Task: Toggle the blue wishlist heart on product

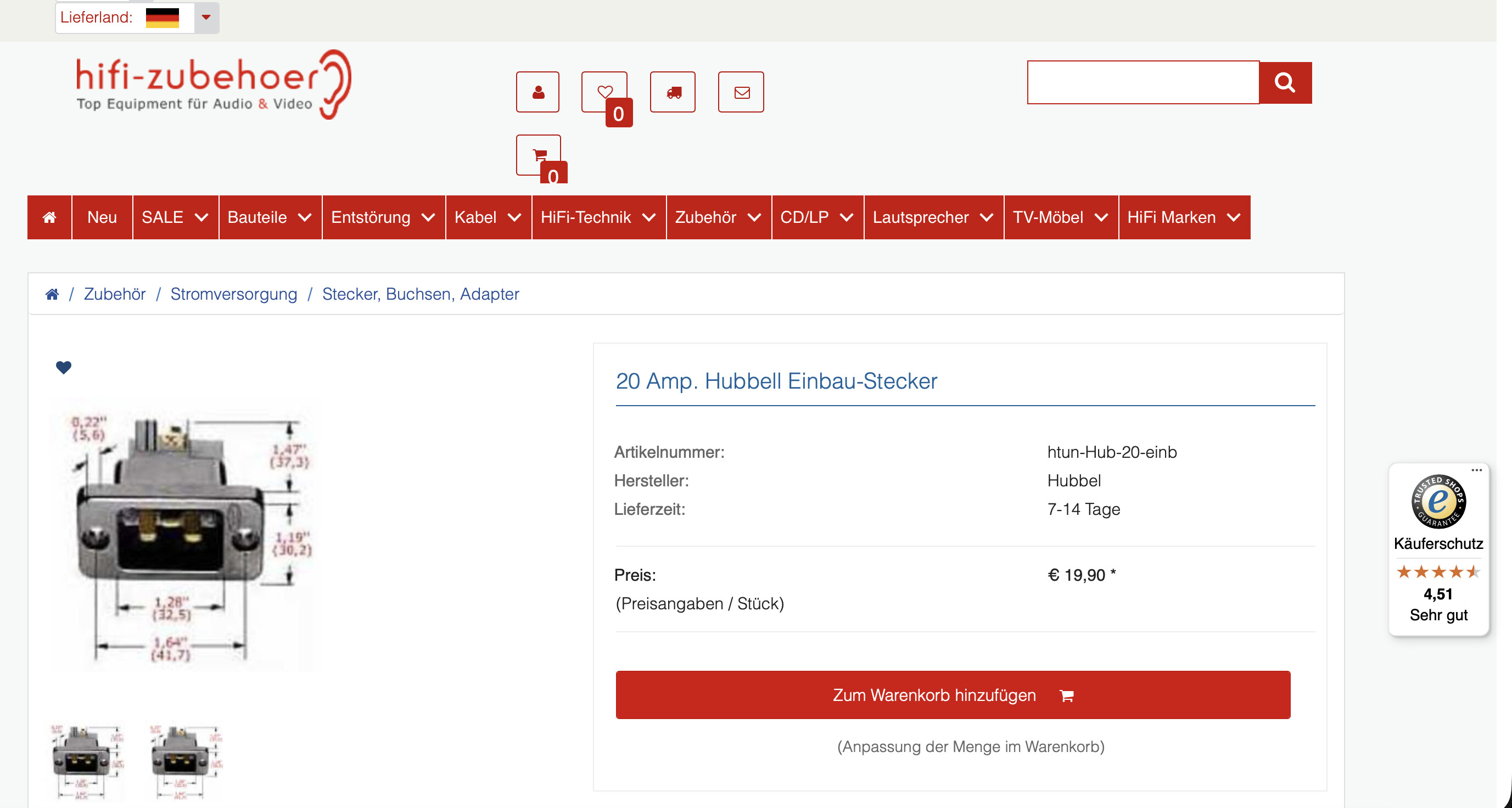Action: pos(63,367)
